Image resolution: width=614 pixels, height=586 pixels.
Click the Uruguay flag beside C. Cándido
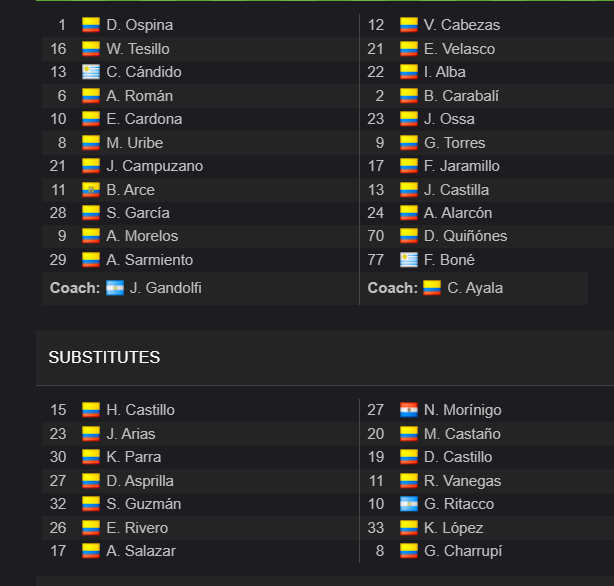point(91,72)
